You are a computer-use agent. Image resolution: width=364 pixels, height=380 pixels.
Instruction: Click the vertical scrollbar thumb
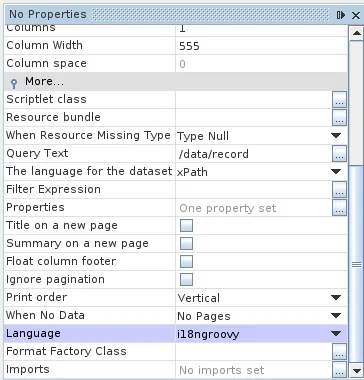click(357, 264)
